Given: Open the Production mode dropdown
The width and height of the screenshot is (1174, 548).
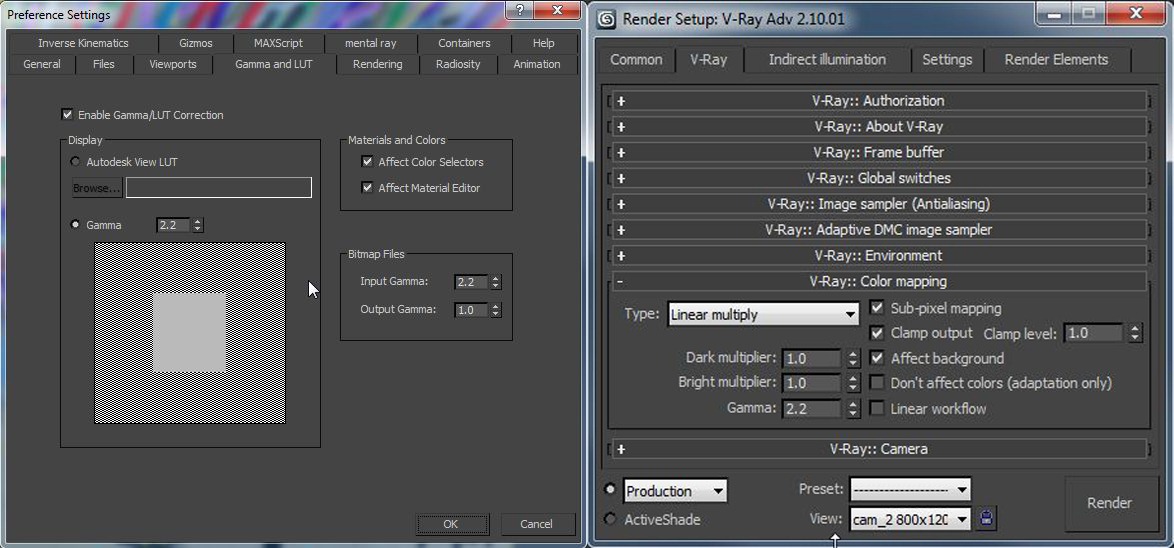Looking at the screenshot, I should (675, 491).
